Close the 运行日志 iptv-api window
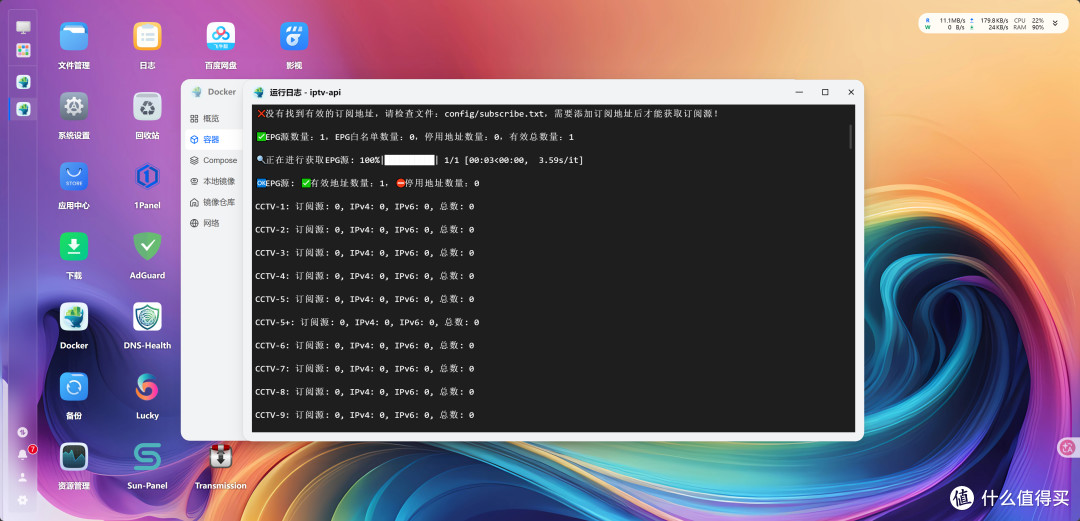 point(851,92)
